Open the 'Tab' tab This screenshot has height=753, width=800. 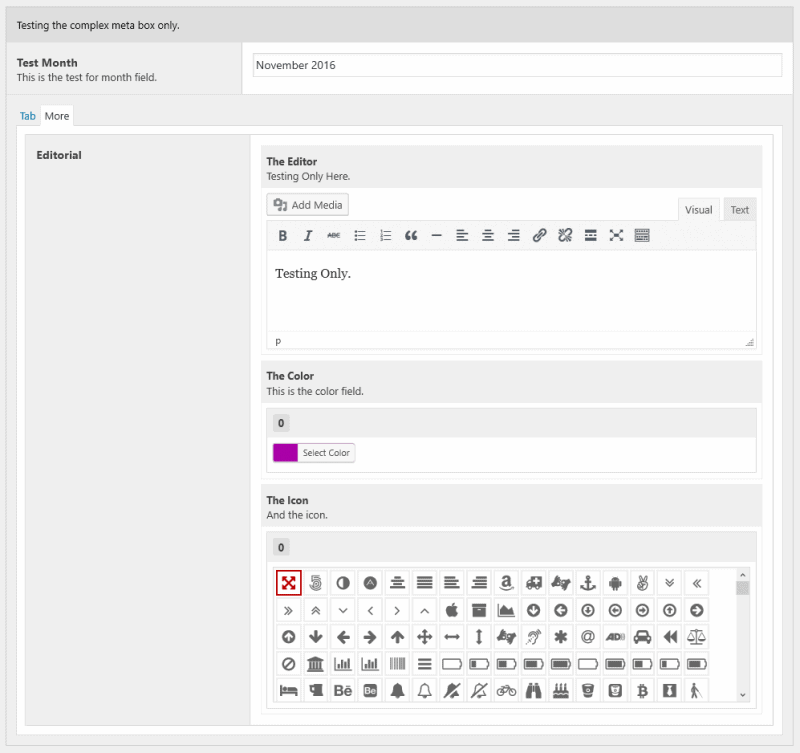click(28, 116)
